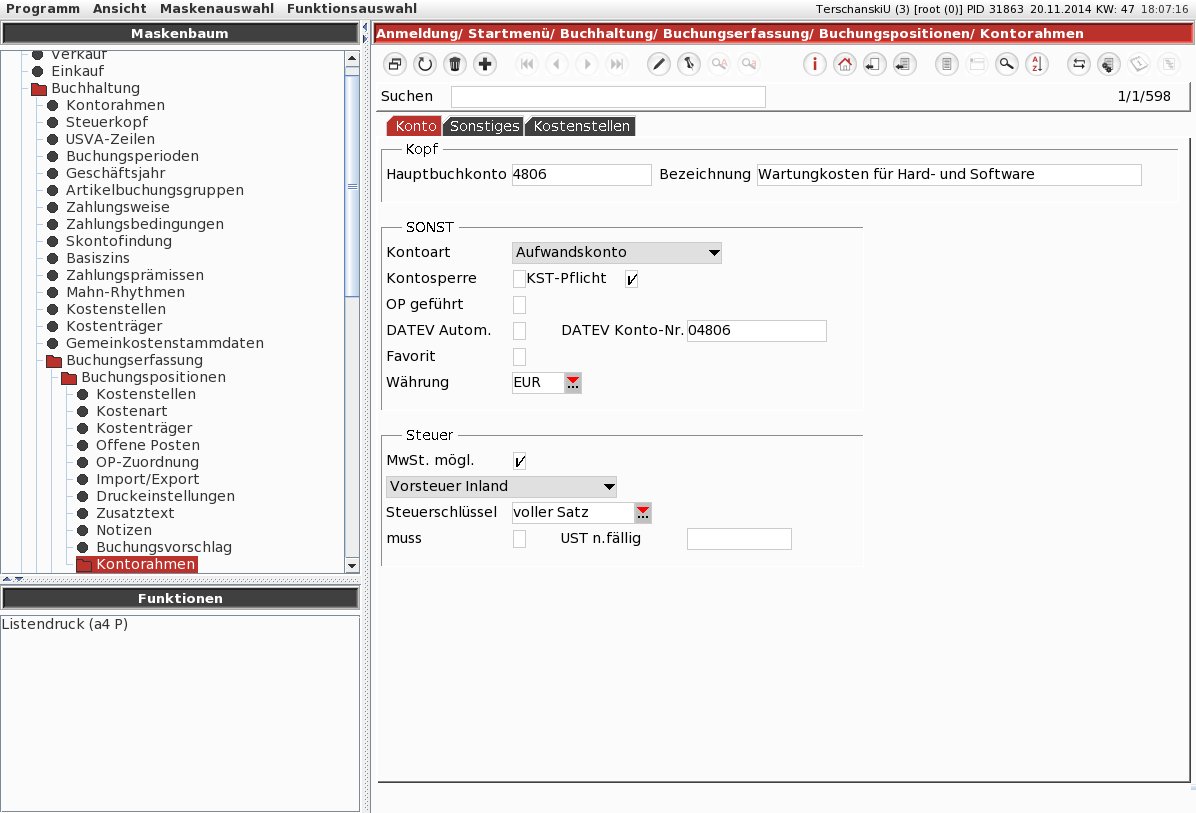The image size is (1196, 813).
Task: Click the refresh circular arrow icon
Action: coord(425,64)
